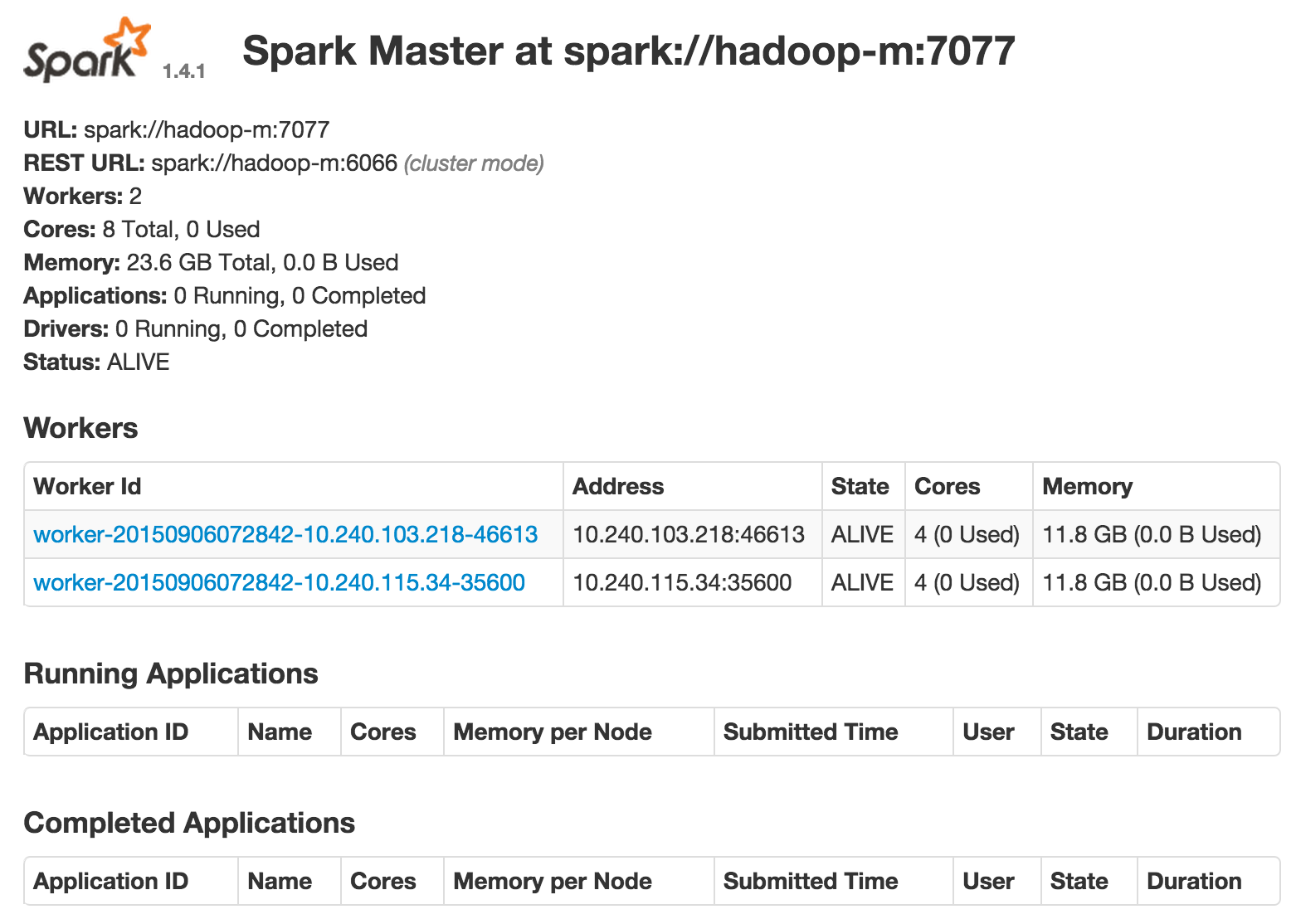
Task: Click the Applications 0 Running line
Action: click(x=225, y=295)
